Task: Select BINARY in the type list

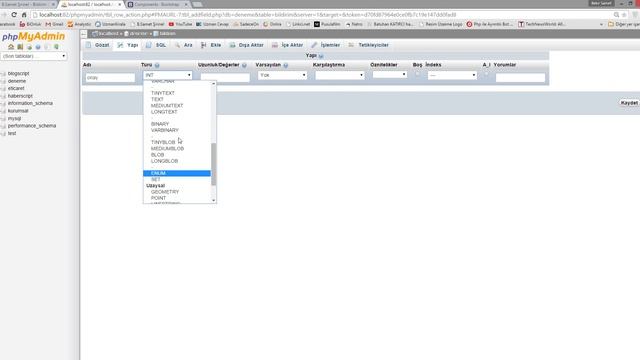Action: [x=177, y=124]
